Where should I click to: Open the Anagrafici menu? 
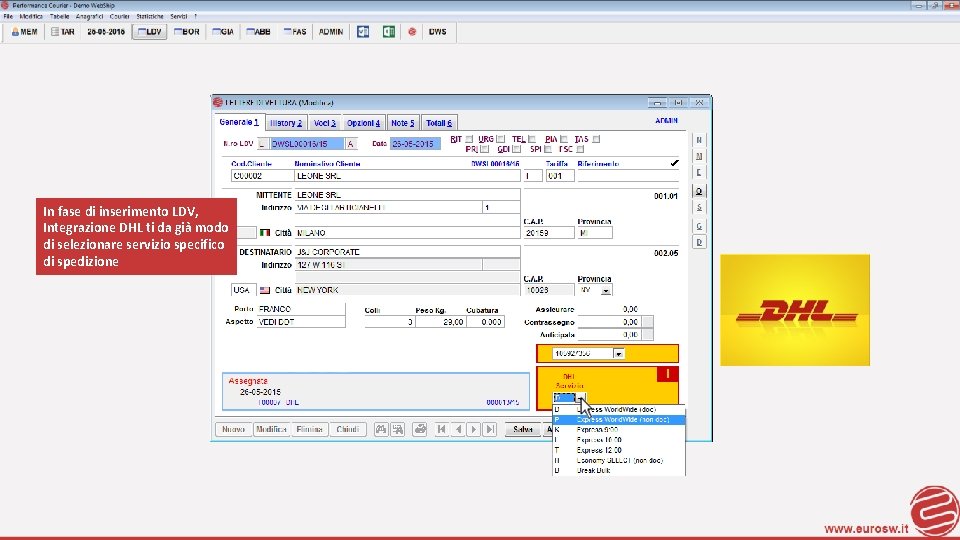[89, 17]
